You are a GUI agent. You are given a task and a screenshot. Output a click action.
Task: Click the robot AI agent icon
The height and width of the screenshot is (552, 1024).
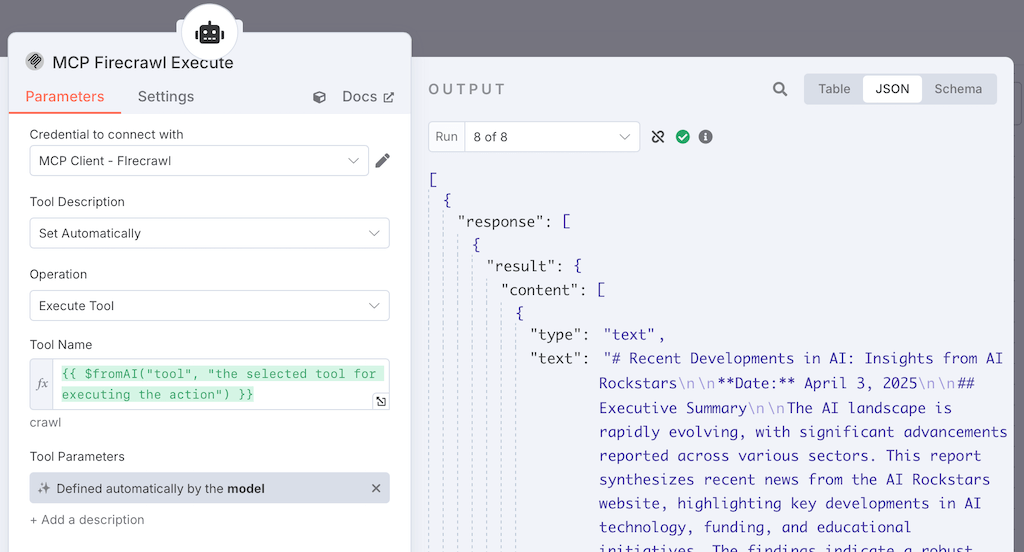click(210, 33)
